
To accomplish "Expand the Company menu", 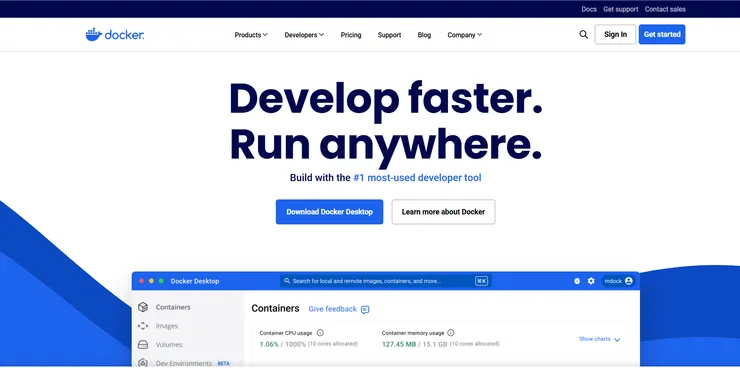I will [464, 34].
